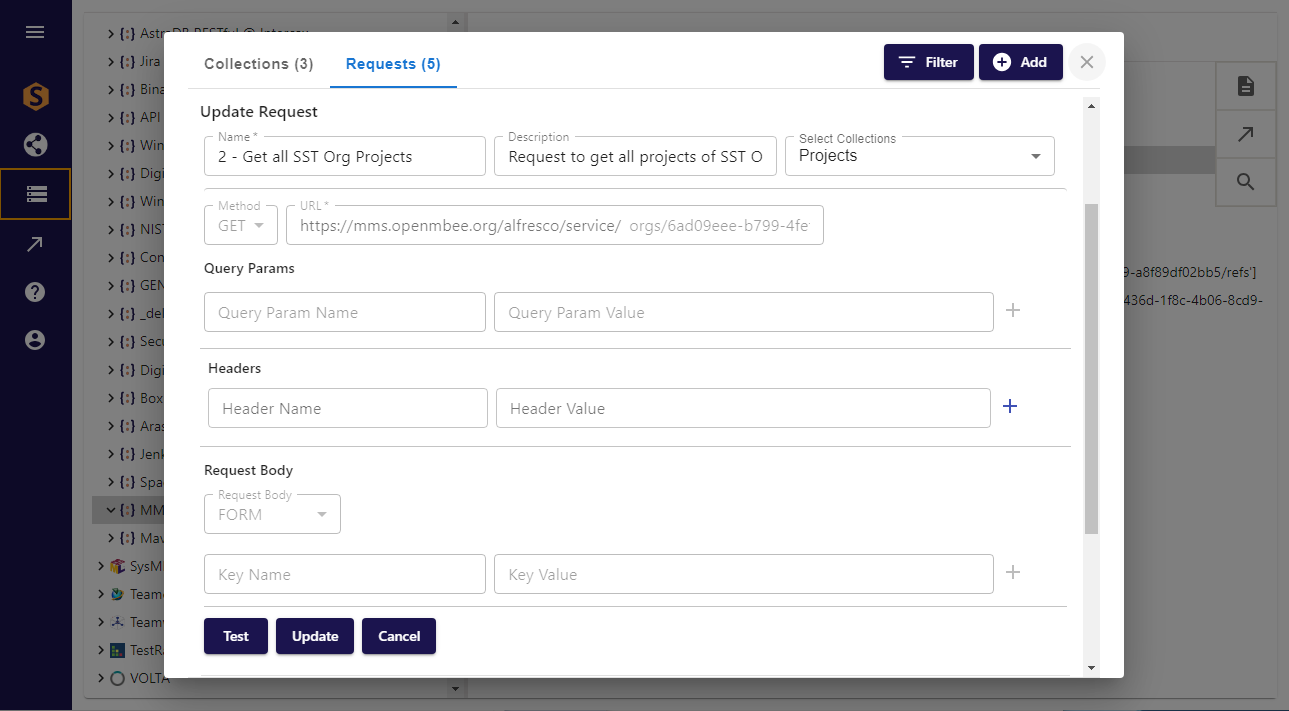Open the user account profile icon

click(35, 340)
